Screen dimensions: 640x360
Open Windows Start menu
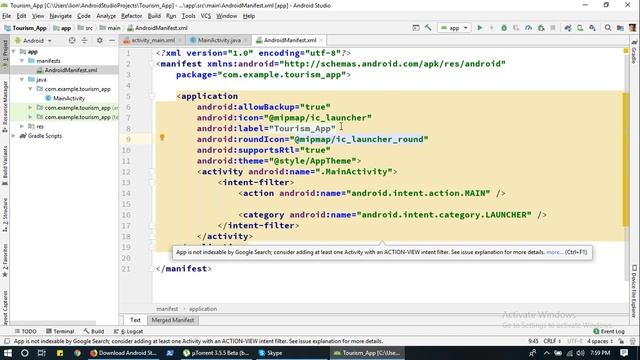pyautogui.click(x=8, y=353)
